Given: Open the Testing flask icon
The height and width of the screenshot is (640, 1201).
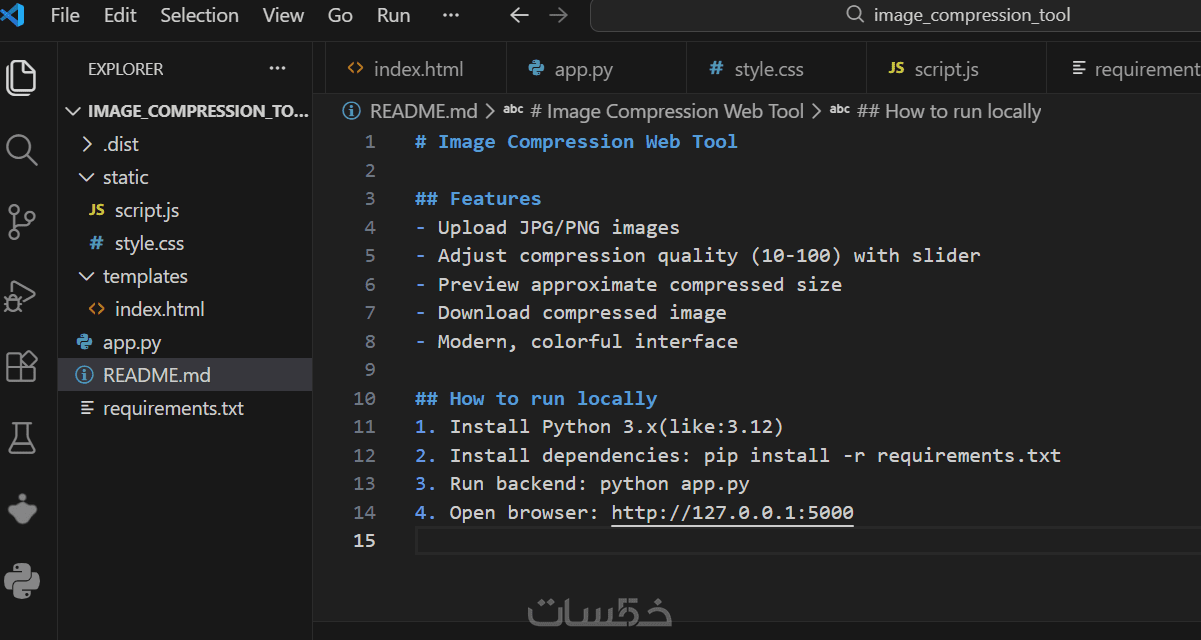Looking at the screenshot, I should pos(22,437).
